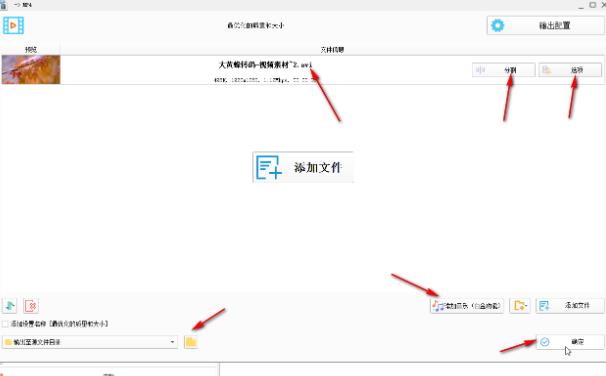Click the 添加文件 button at bottom right
This screenshot has width=606, height=376.
pyautogui.click(x=570, y=306)
